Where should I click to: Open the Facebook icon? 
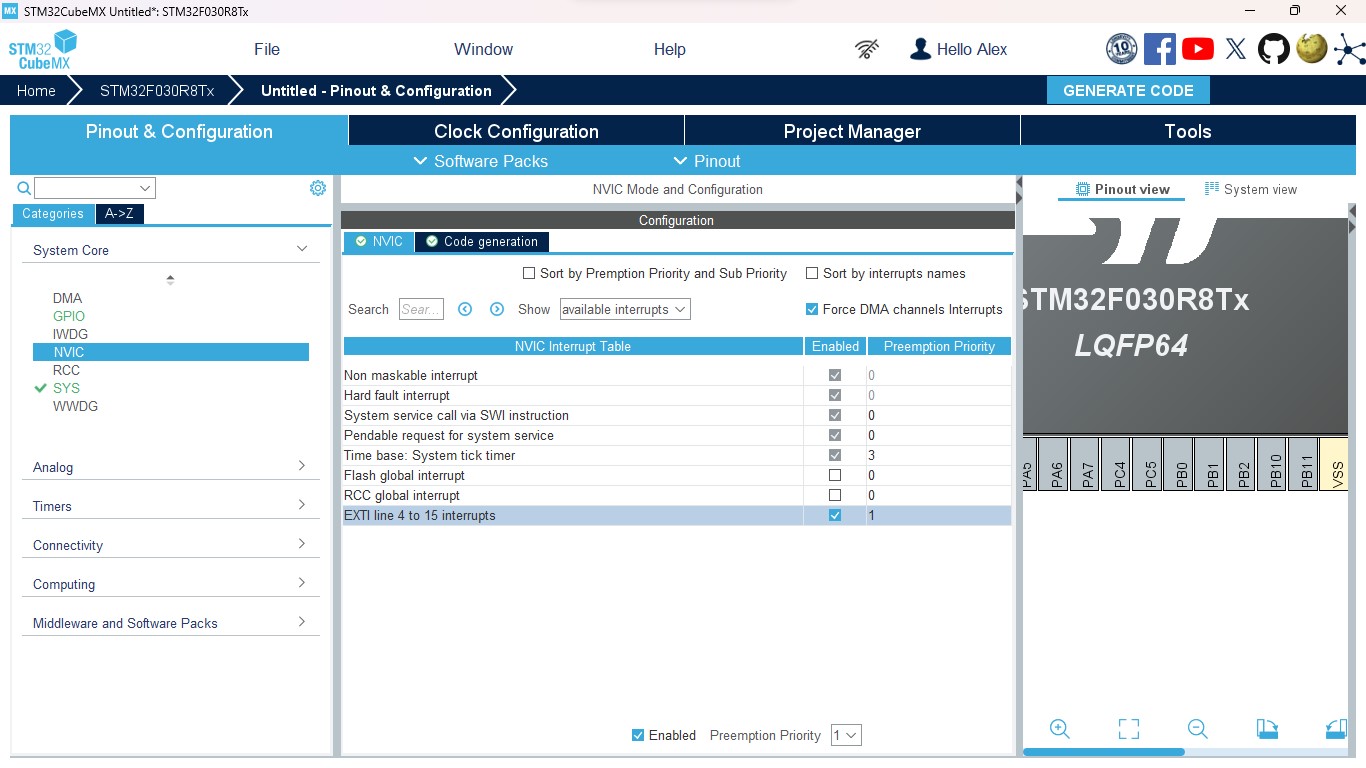[1160, 49]
